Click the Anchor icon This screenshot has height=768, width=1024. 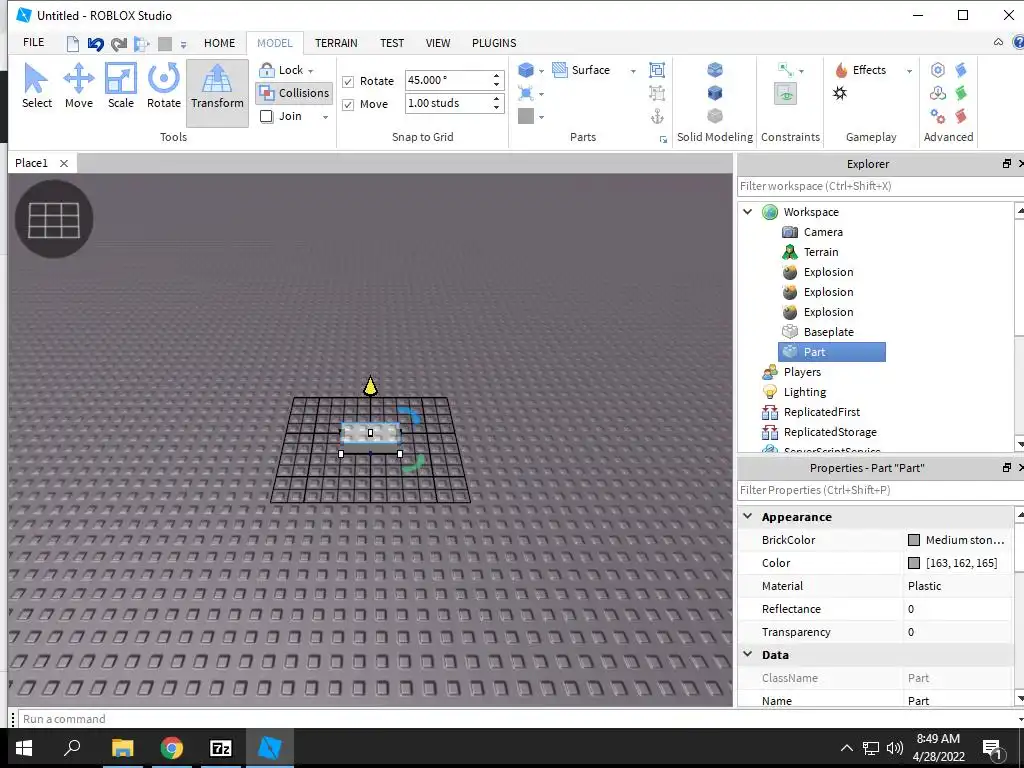(657, 116)
